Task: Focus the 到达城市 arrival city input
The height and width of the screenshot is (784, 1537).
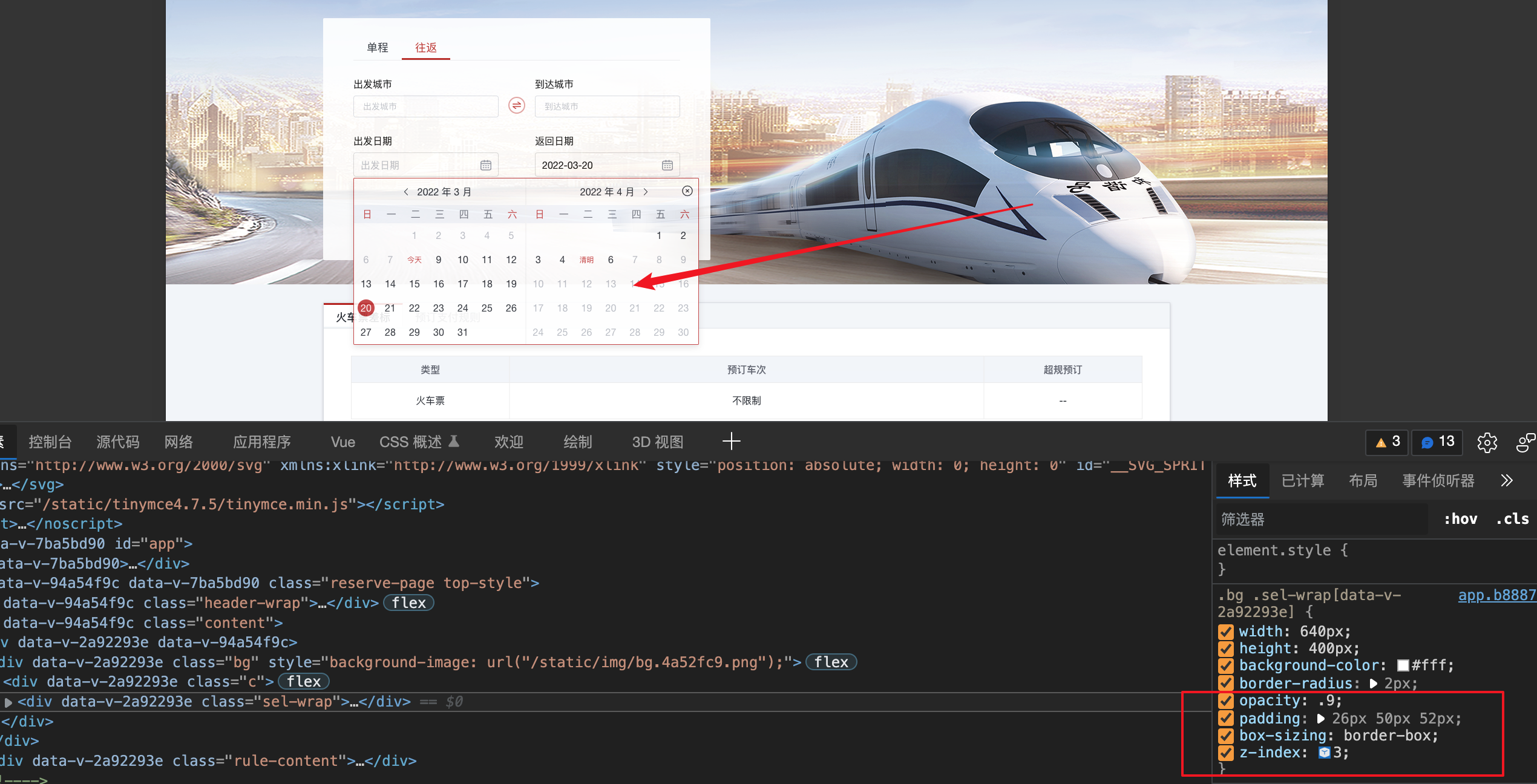Action: click(607, 106)
